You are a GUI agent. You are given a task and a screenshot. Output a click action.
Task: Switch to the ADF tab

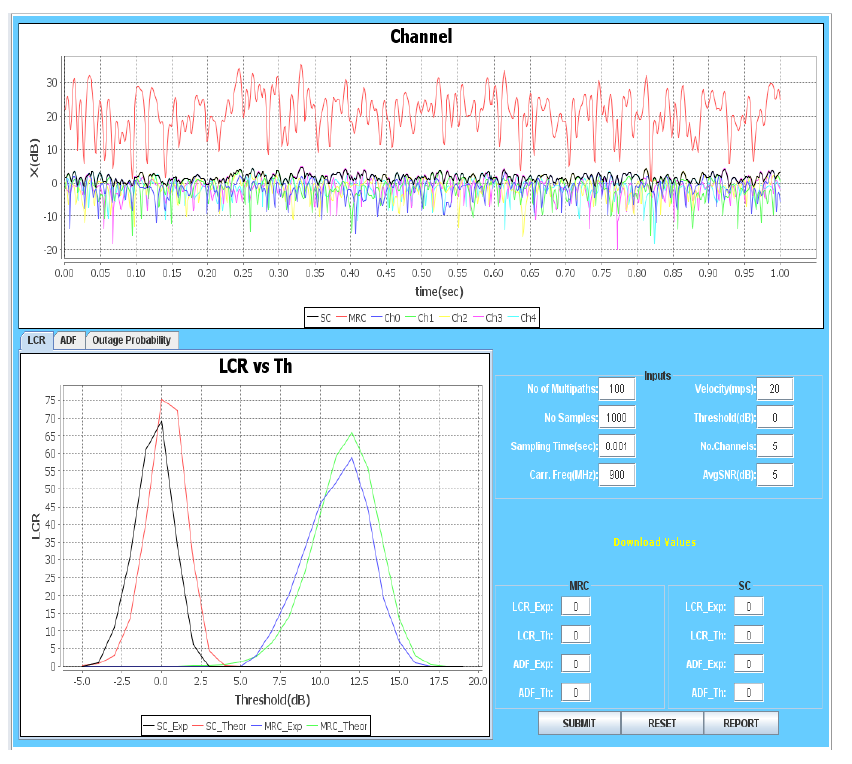68,340
